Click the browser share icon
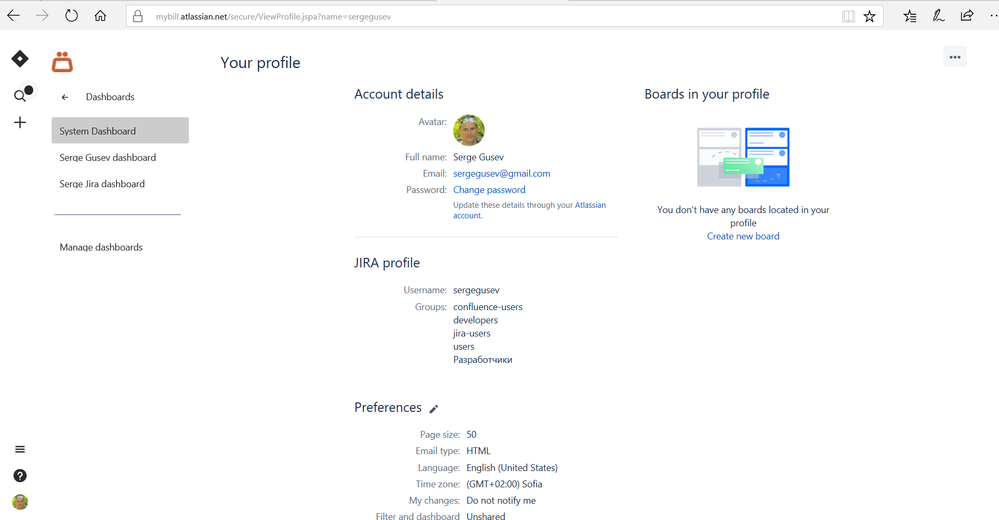 tap(967, 16)
